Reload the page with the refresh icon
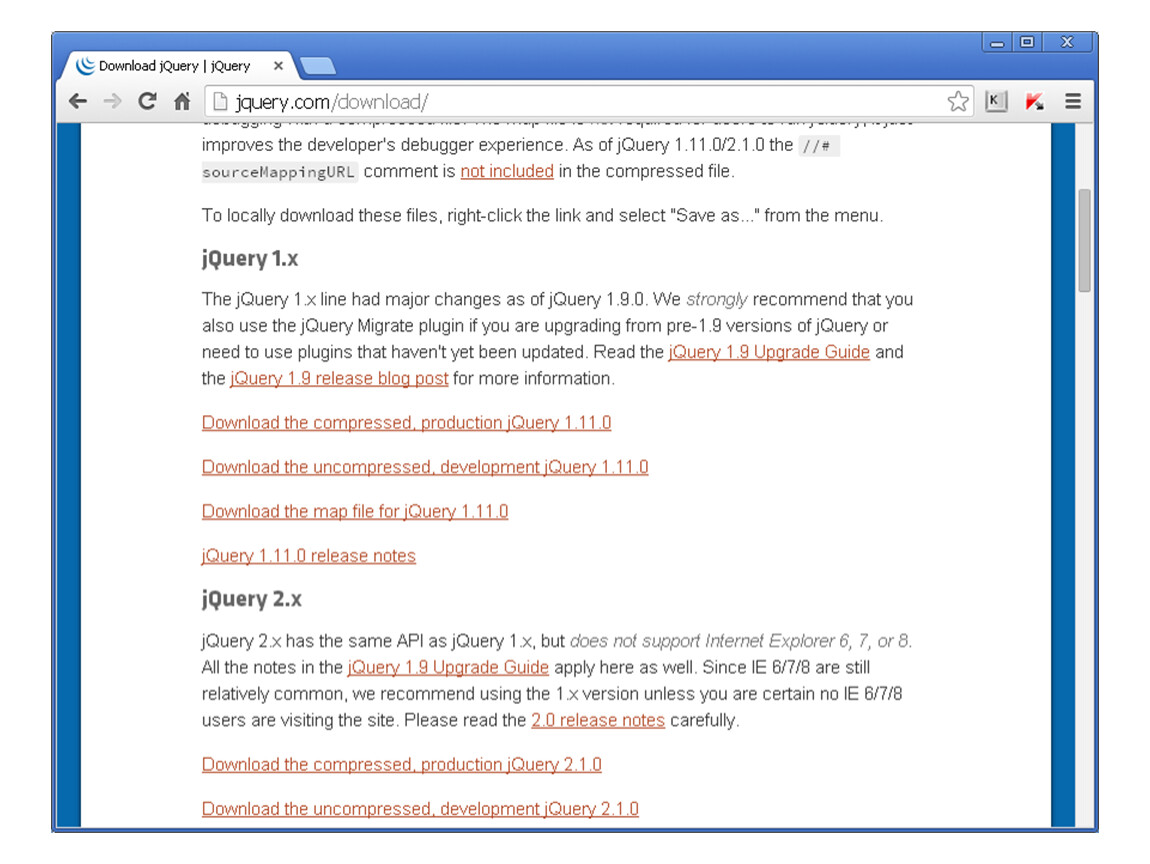Viewport: 1150px width, 864px height. 147,101
